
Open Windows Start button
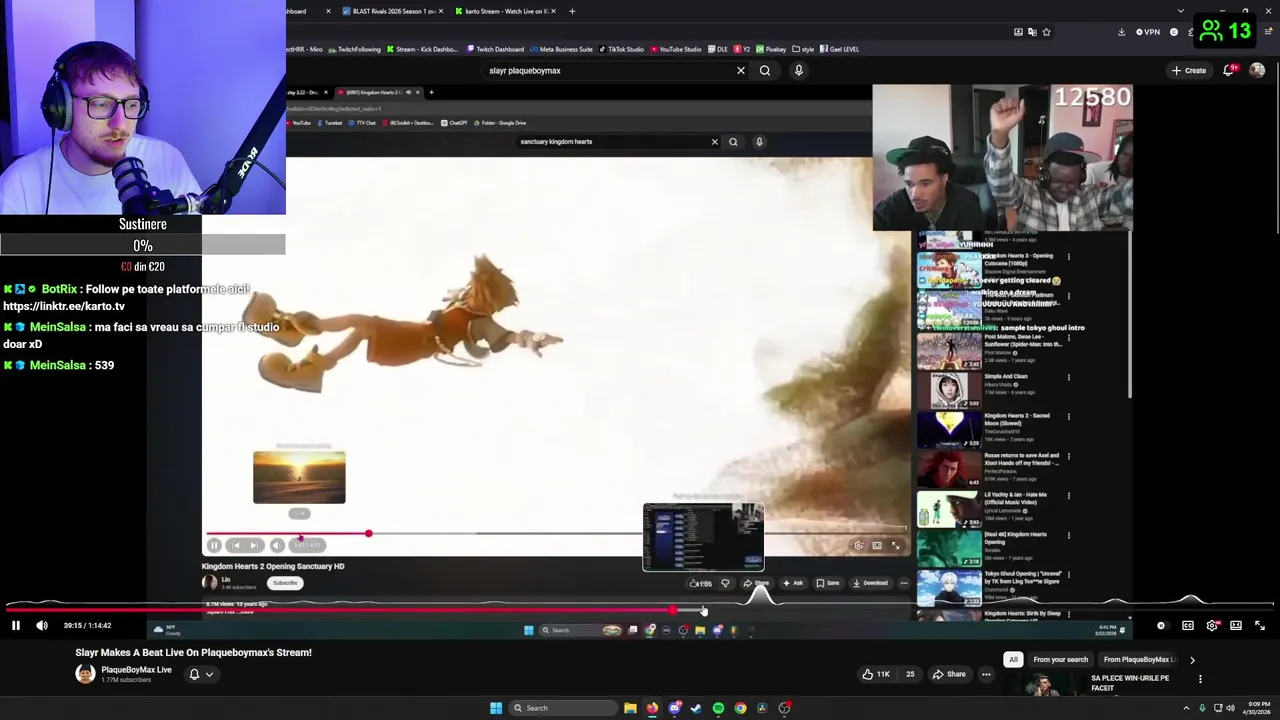(x=496, y=708)
